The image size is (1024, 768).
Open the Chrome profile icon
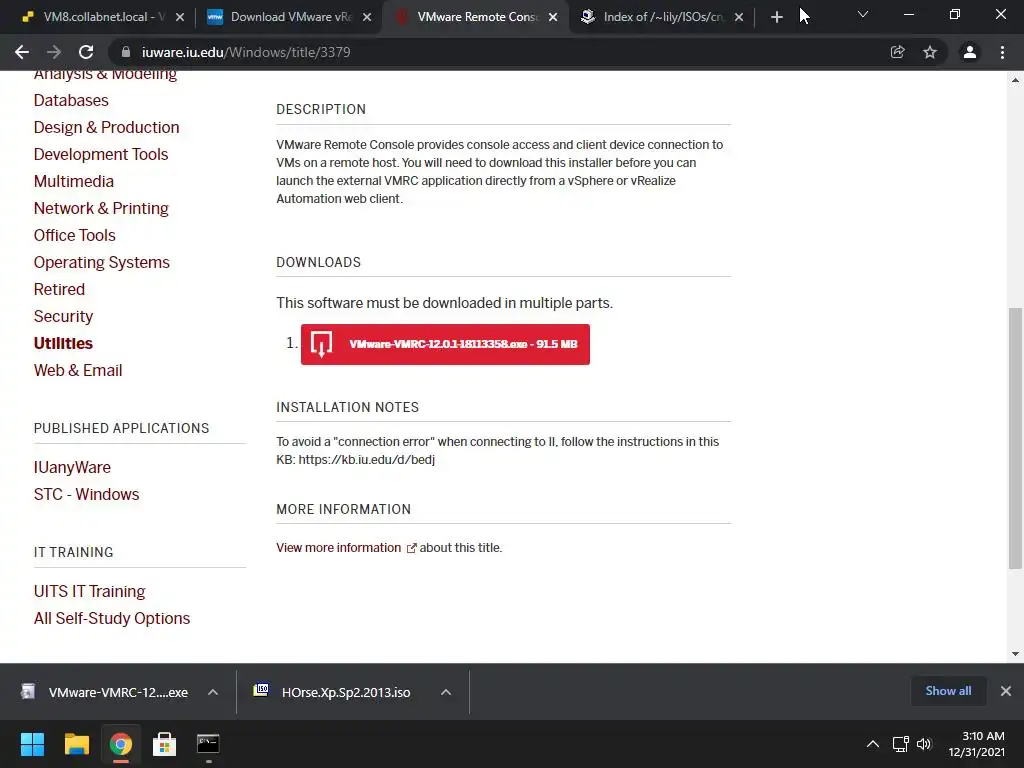click(x=970, y=52)
